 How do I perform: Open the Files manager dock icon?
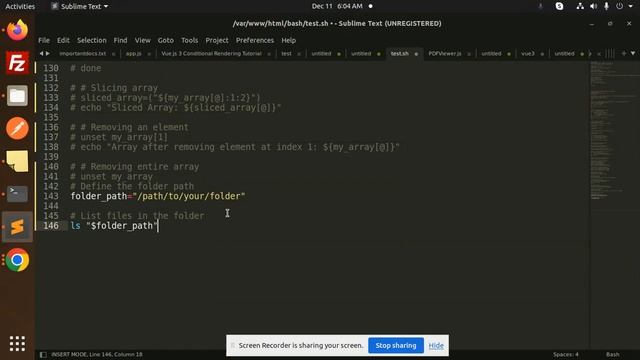tap(17, 96)
